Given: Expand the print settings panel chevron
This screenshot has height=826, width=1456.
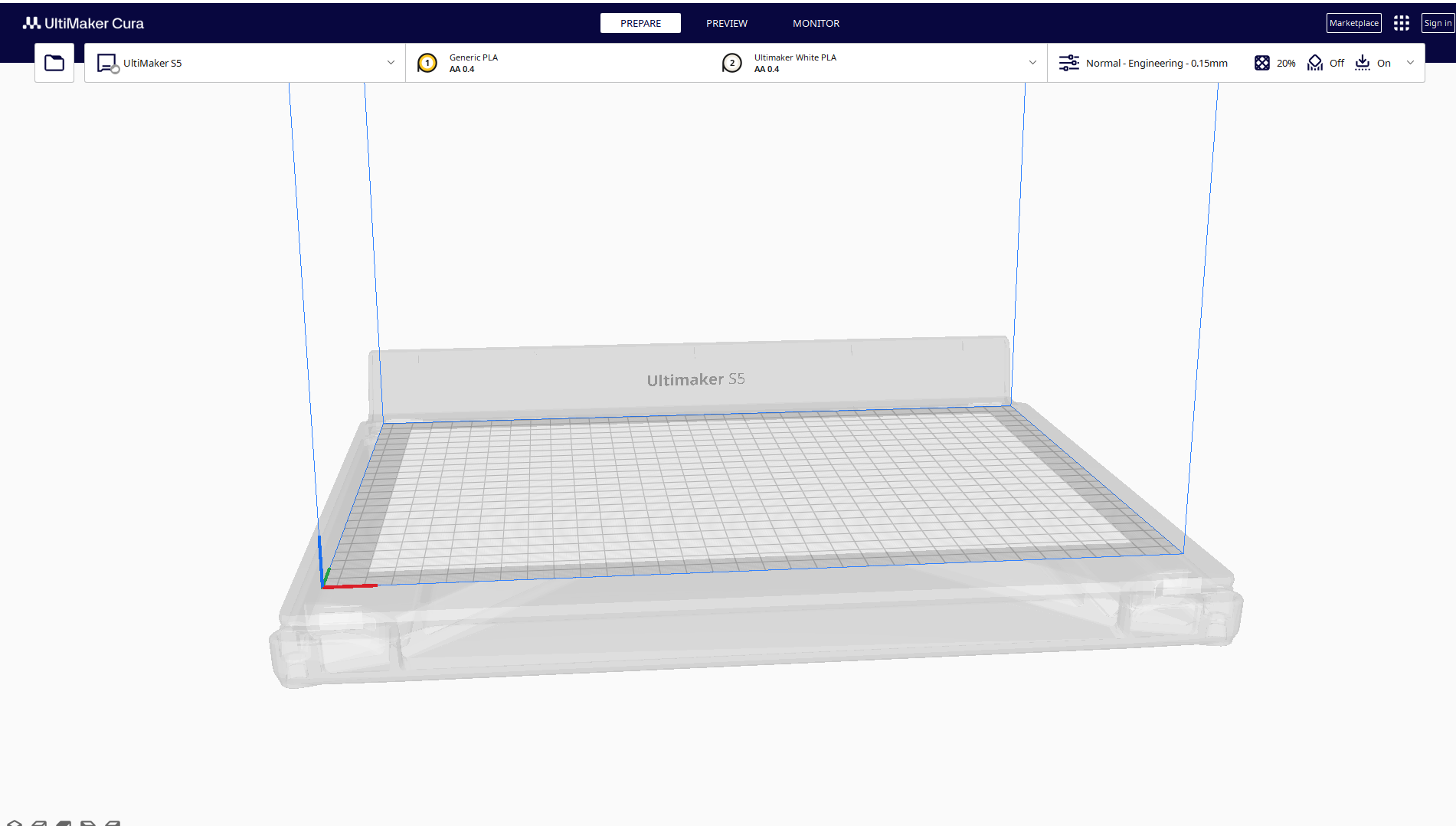Looking at the screenshot, I should coord(1410,63).
